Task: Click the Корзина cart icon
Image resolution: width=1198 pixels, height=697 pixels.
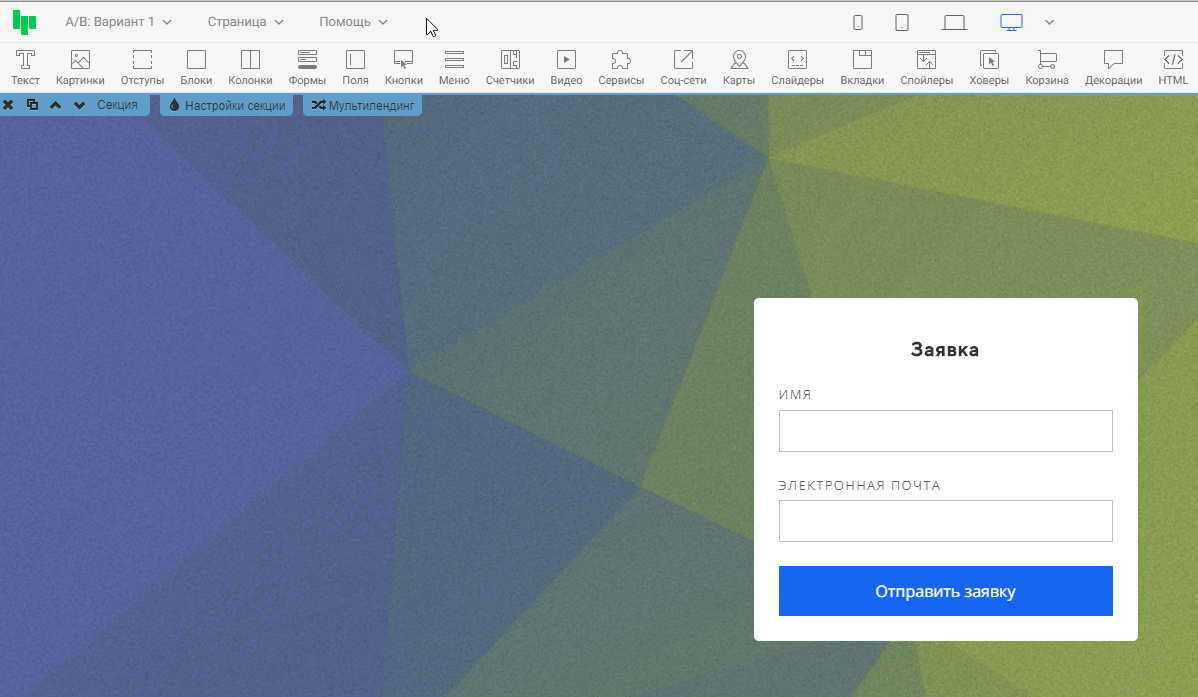Action: 1047,67
